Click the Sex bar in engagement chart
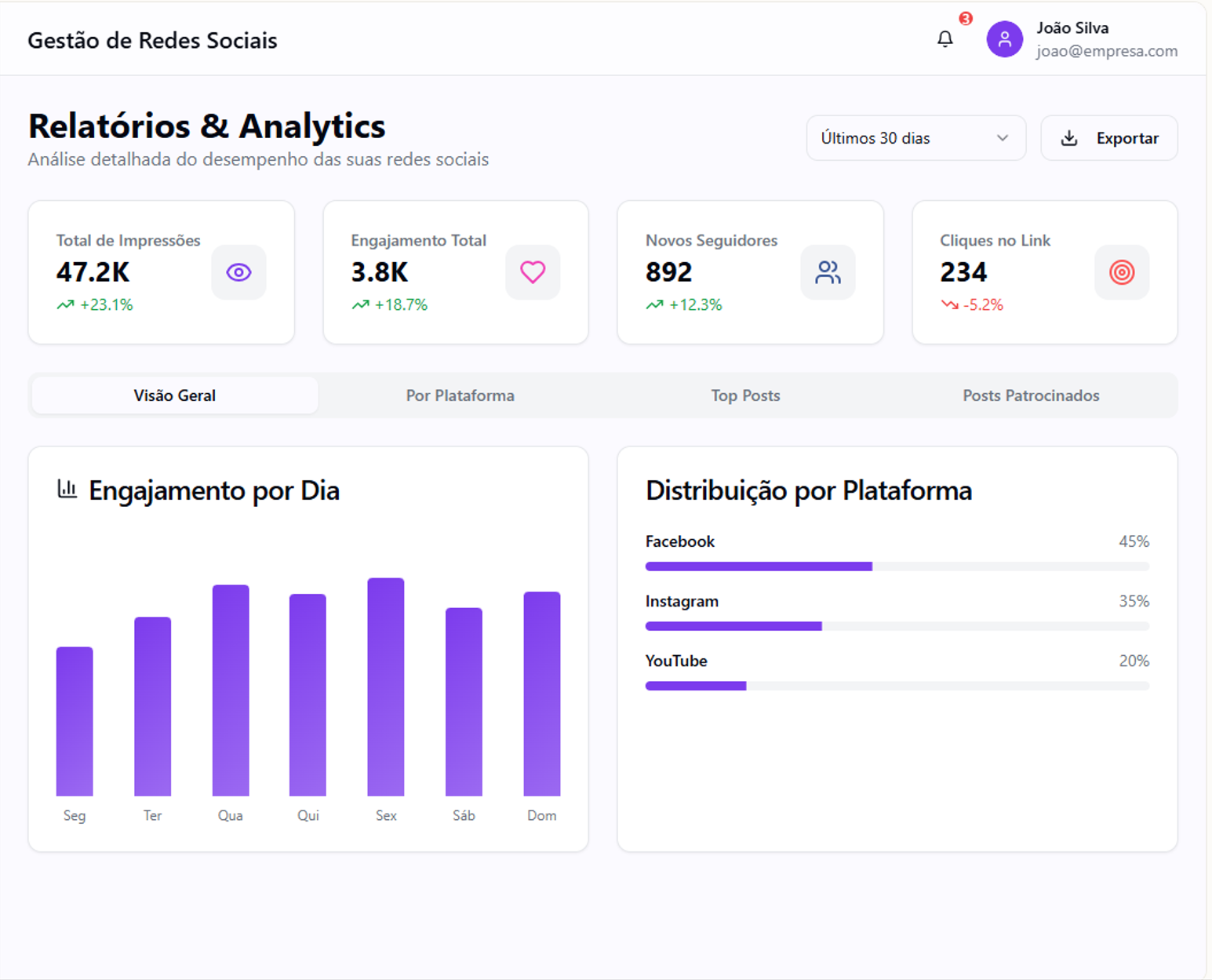 tap(386, 687)
